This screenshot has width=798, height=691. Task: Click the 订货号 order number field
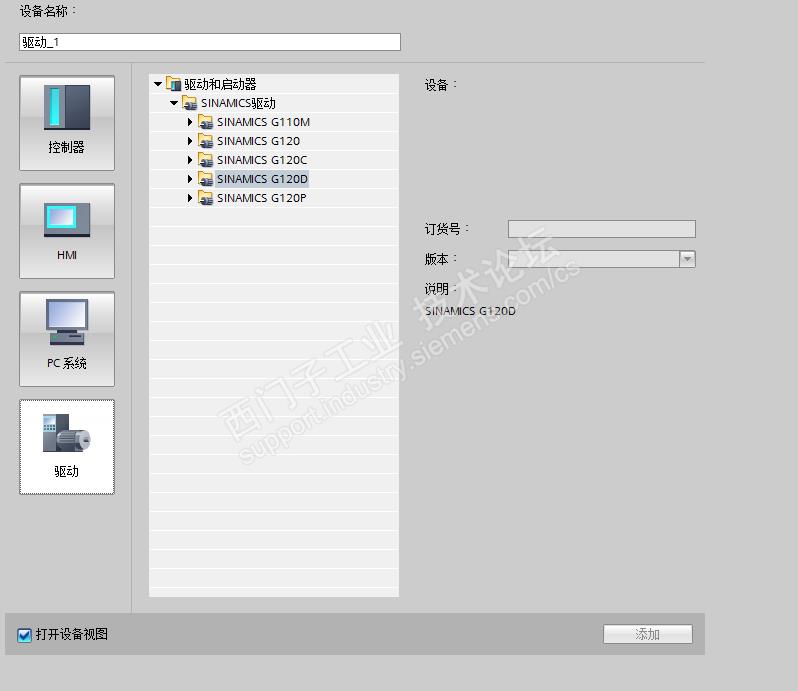(602, 229)
